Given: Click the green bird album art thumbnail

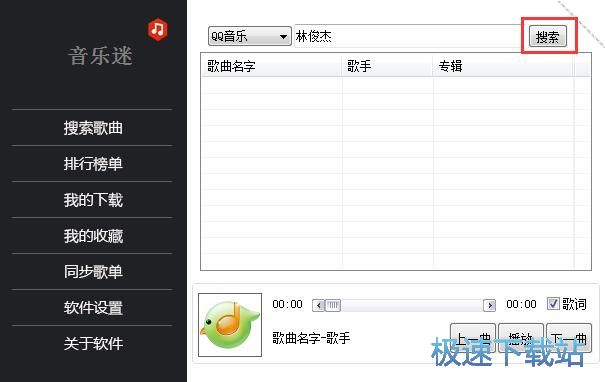Looking at the screenshot, I should (230, 325).
